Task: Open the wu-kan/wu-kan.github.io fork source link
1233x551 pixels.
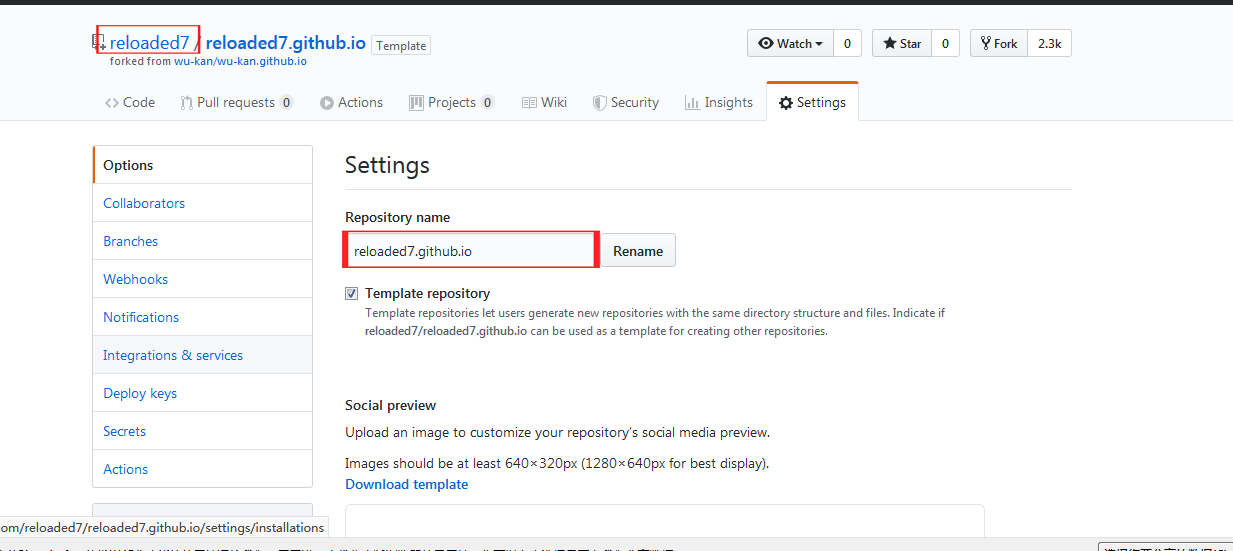Action: pos(240,61)
